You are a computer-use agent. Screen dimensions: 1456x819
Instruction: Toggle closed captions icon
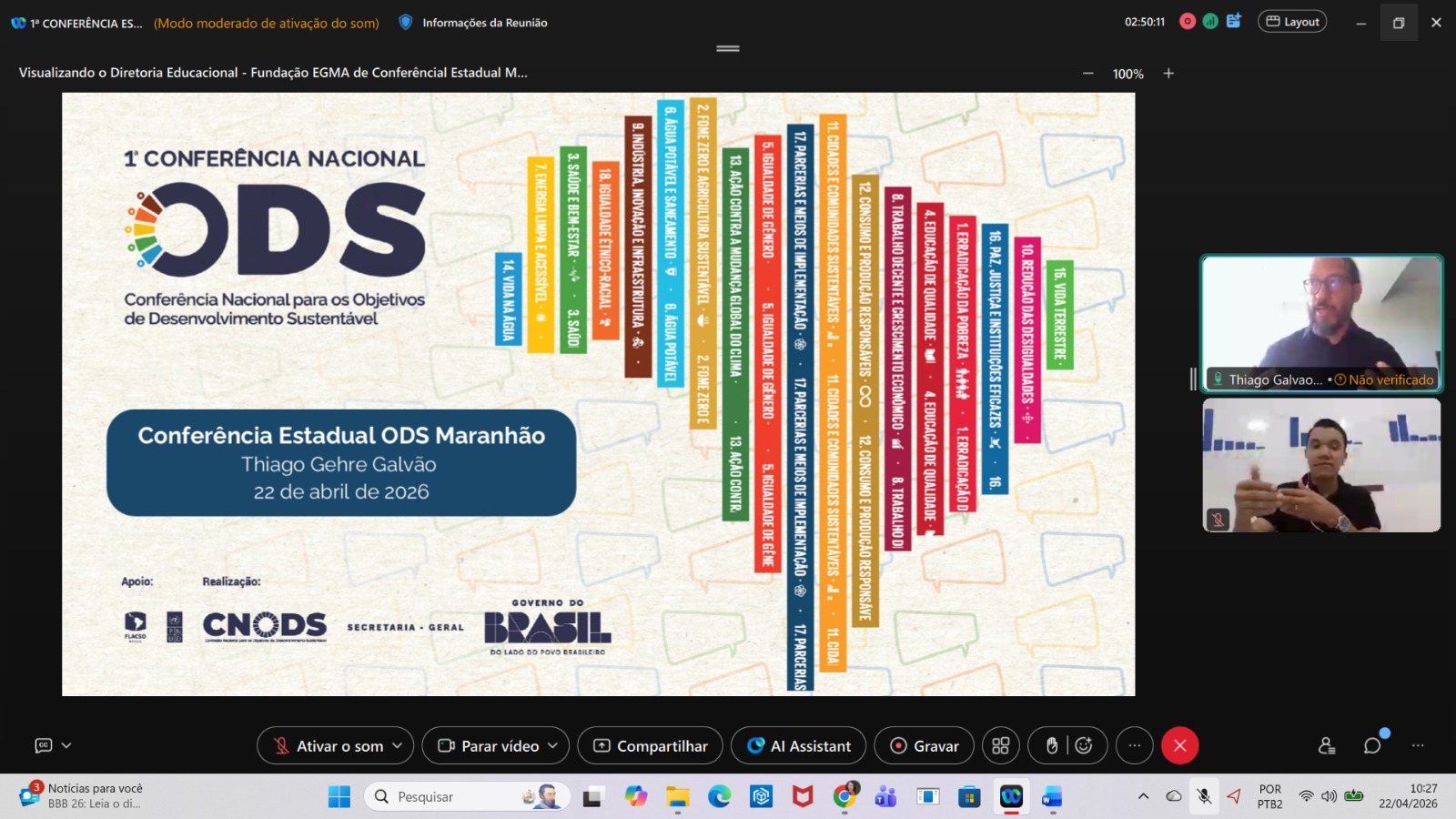(43, 745)
